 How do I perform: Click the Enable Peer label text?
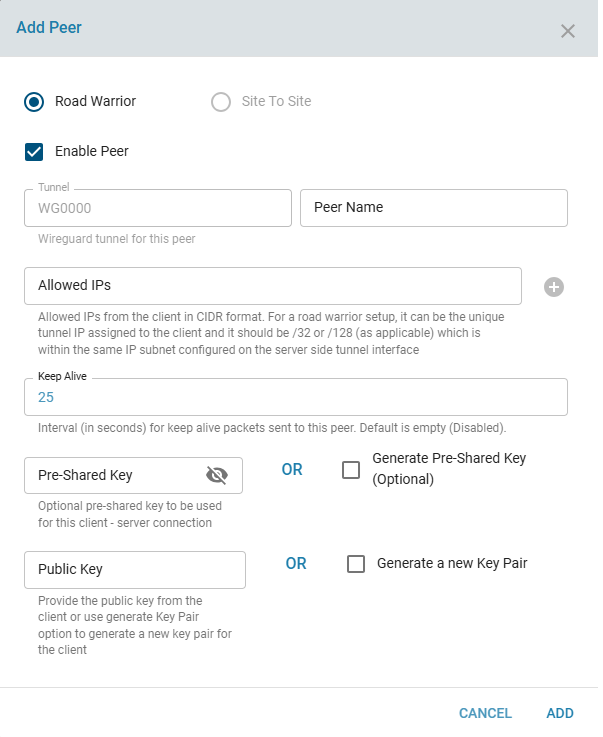[92, 152]
